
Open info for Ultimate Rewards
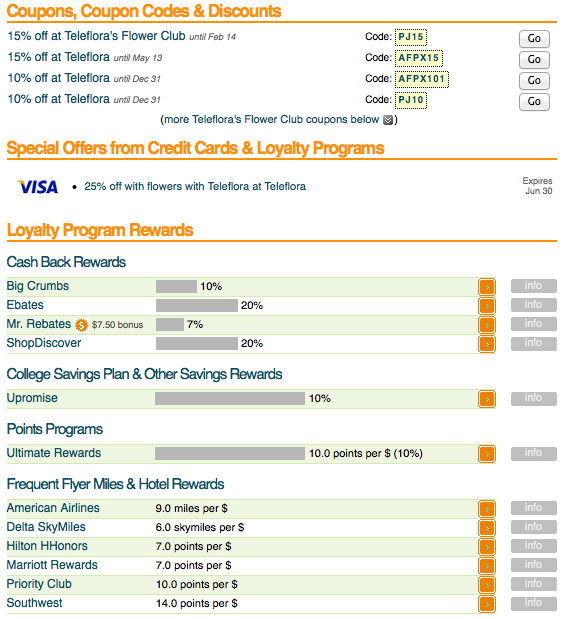[x=533, y=453]
